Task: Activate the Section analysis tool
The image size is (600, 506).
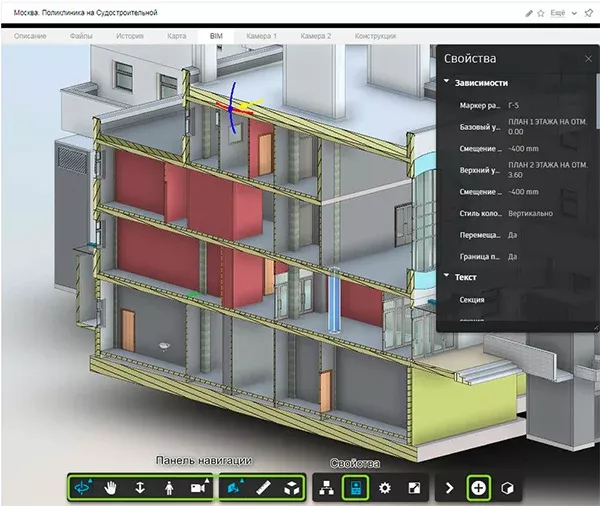Action: click(234, 488)
